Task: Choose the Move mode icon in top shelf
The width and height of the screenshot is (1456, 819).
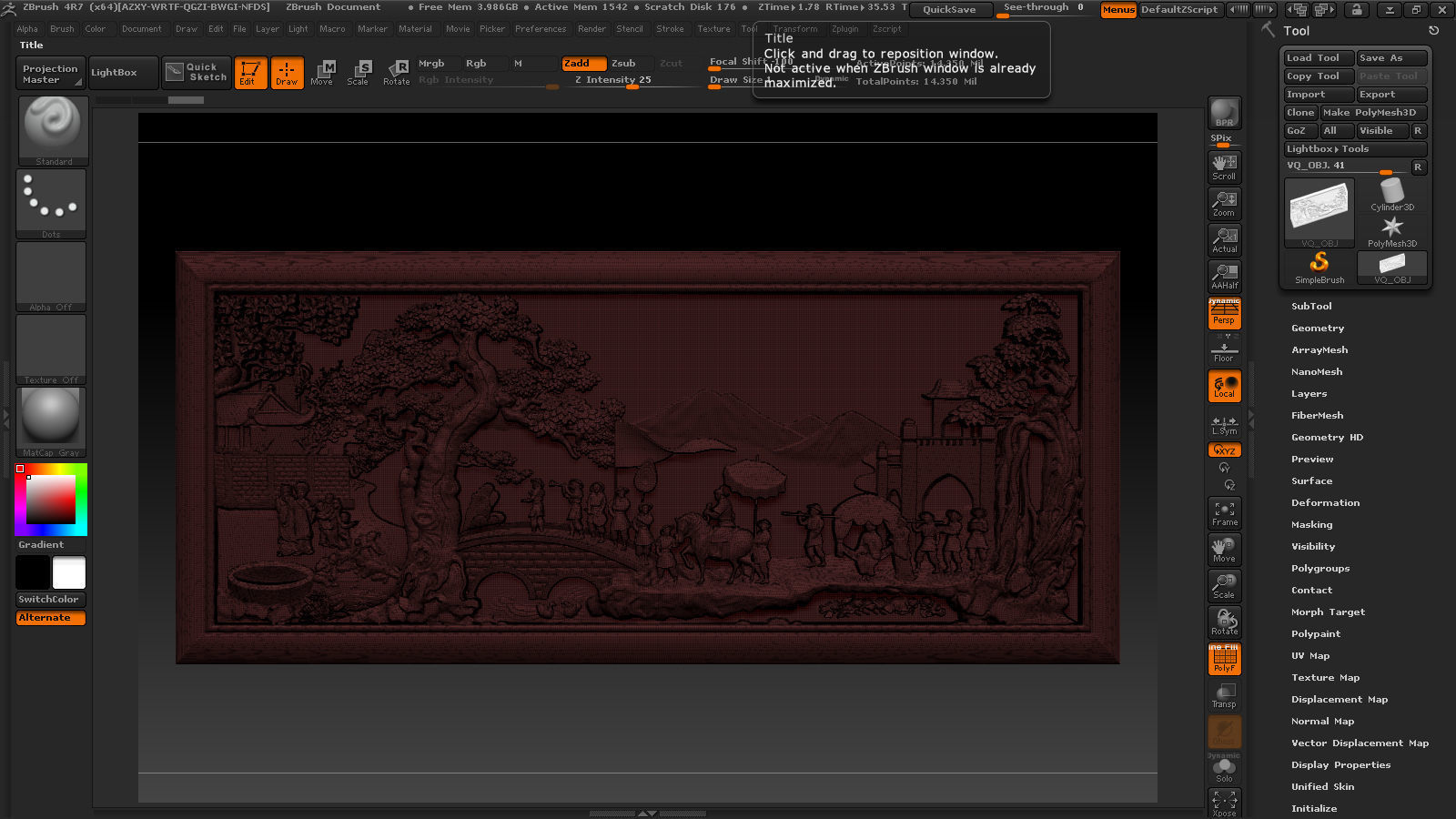Action: [321, 73]
